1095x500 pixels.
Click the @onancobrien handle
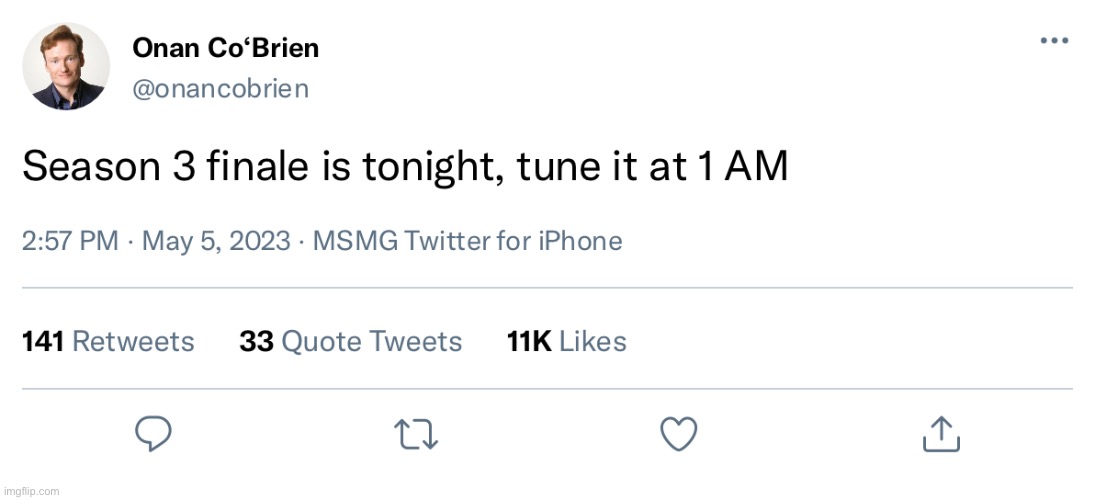[x=220, y=88]
